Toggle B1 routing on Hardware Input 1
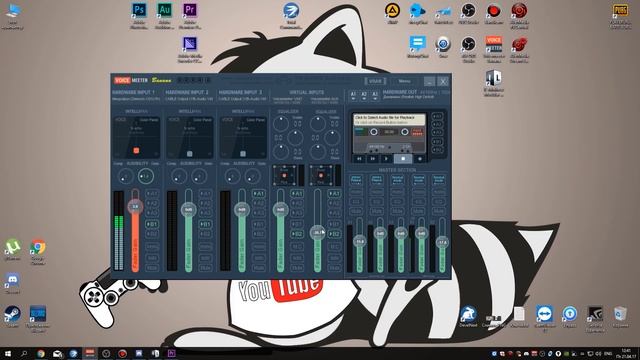 point(152,224)
